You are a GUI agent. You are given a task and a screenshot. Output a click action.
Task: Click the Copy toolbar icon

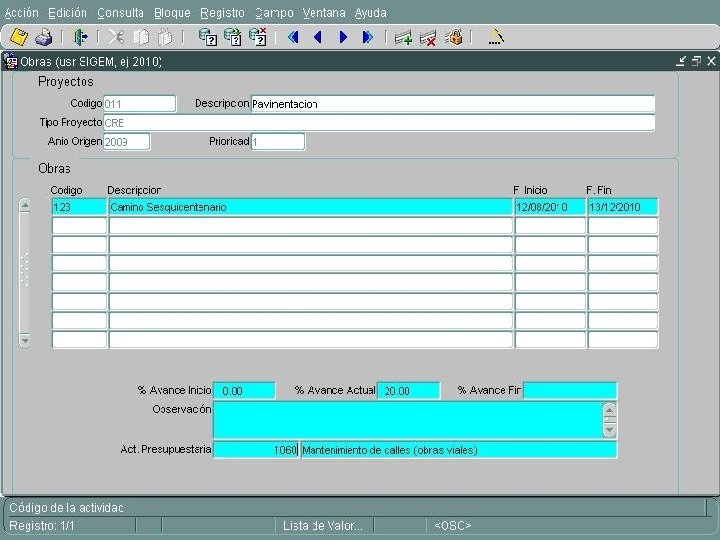141,37
